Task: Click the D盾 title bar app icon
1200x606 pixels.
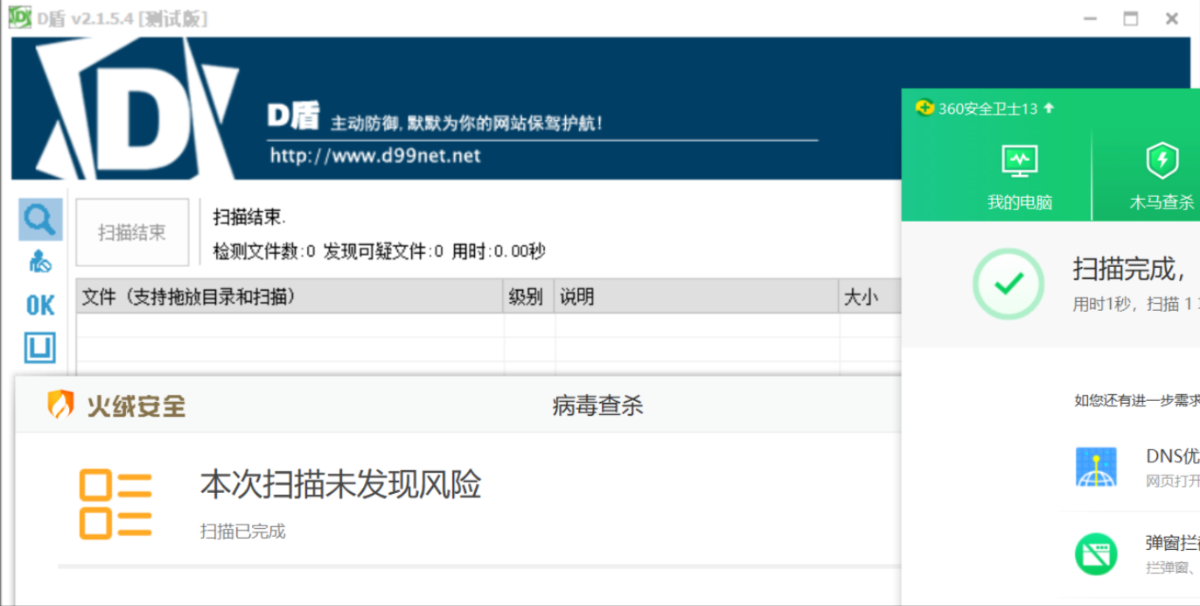Action: point(20,18)
